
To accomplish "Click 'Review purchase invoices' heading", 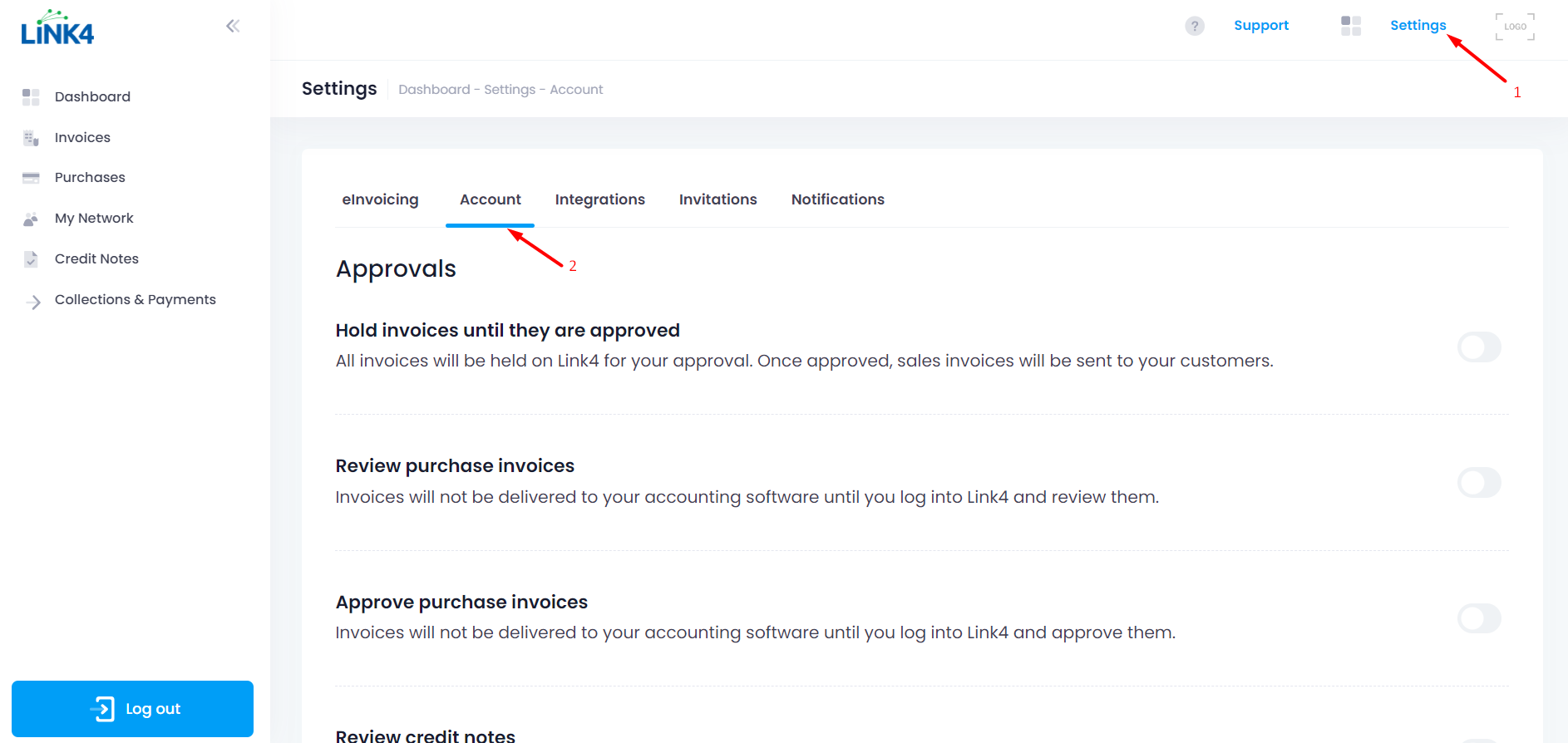I will [455, 465].
